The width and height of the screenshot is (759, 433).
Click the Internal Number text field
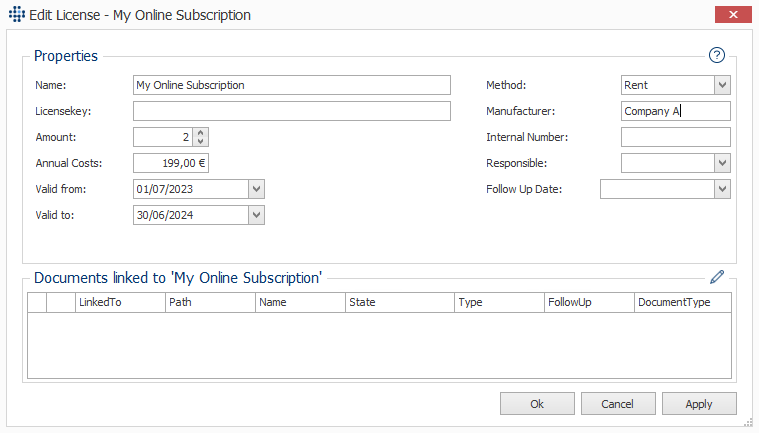tap(676, 137)
